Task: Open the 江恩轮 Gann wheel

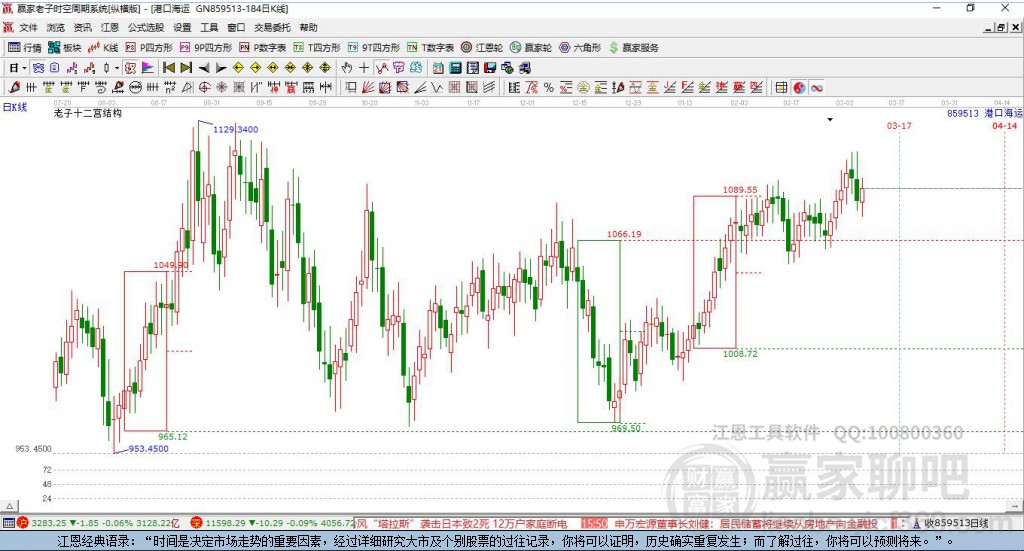Action: pyautogui.click(x=482, y=48)
